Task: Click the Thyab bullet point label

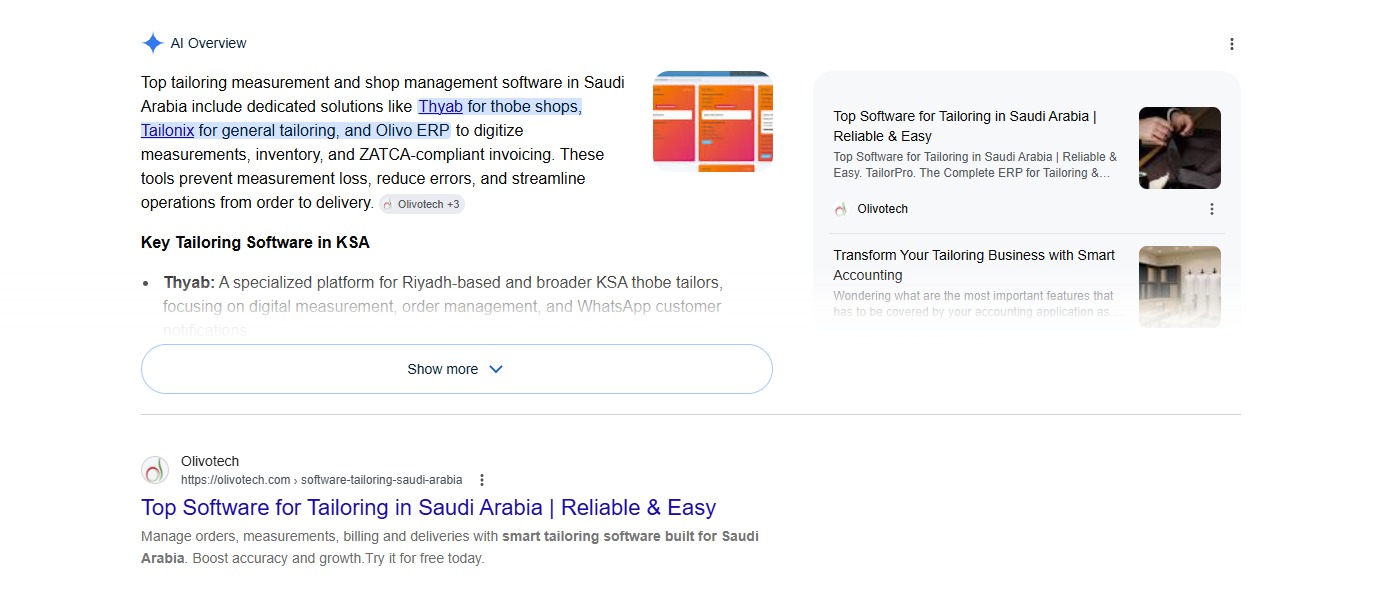Action: coord(189,282)
